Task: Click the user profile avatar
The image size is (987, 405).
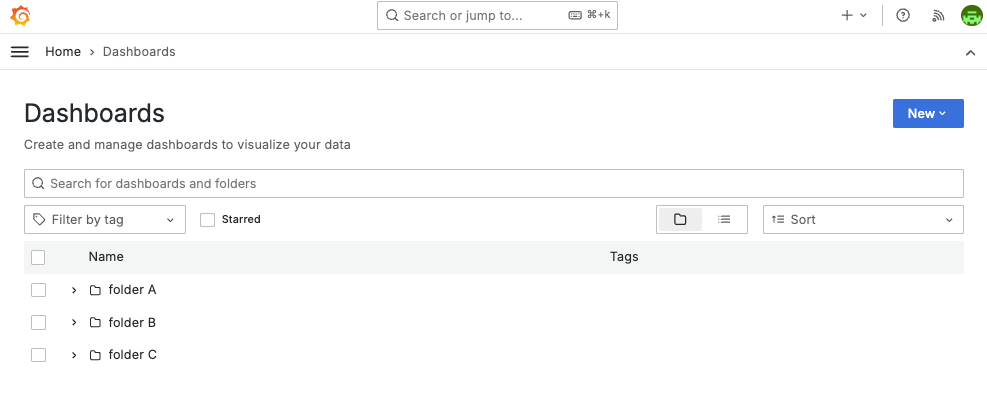Action: (970, 16)
